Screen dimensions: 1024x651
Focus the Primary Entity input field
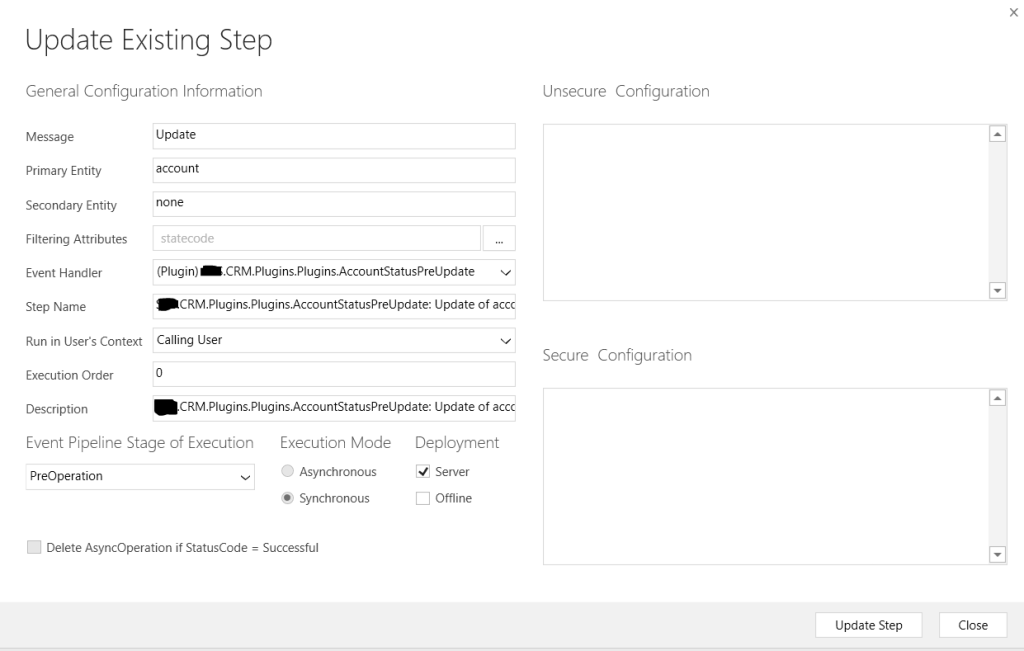(334, 170)
